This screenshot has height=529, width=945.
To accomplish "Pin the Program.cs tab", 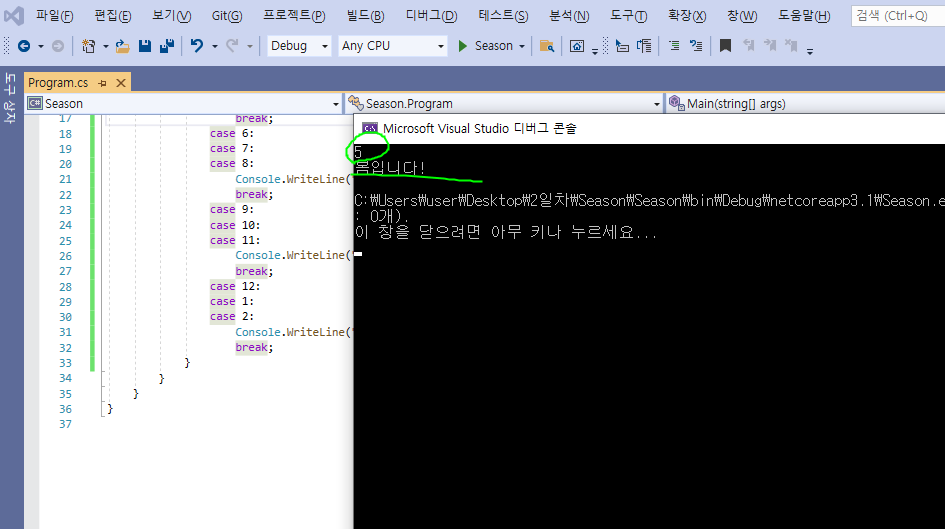I will coord(102,83).
